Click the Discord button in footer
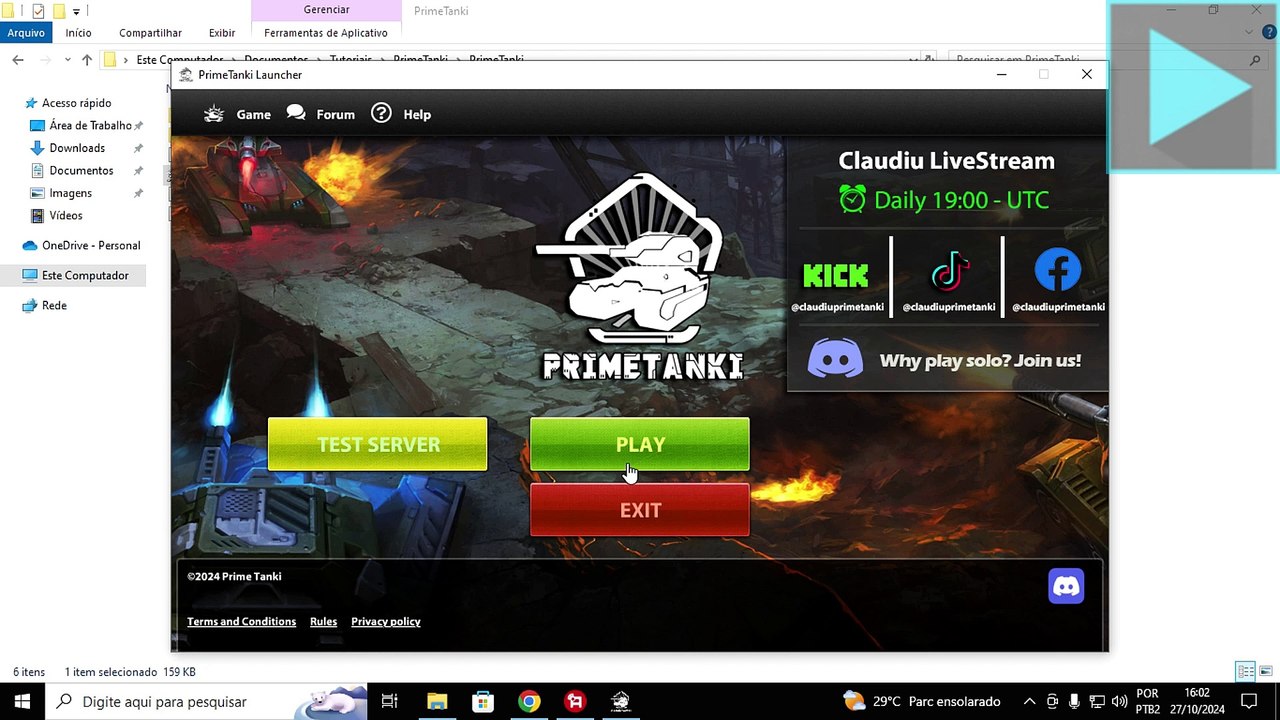Image resolution: width=1280 pixels, height=720 pixels. (1066, 586)
